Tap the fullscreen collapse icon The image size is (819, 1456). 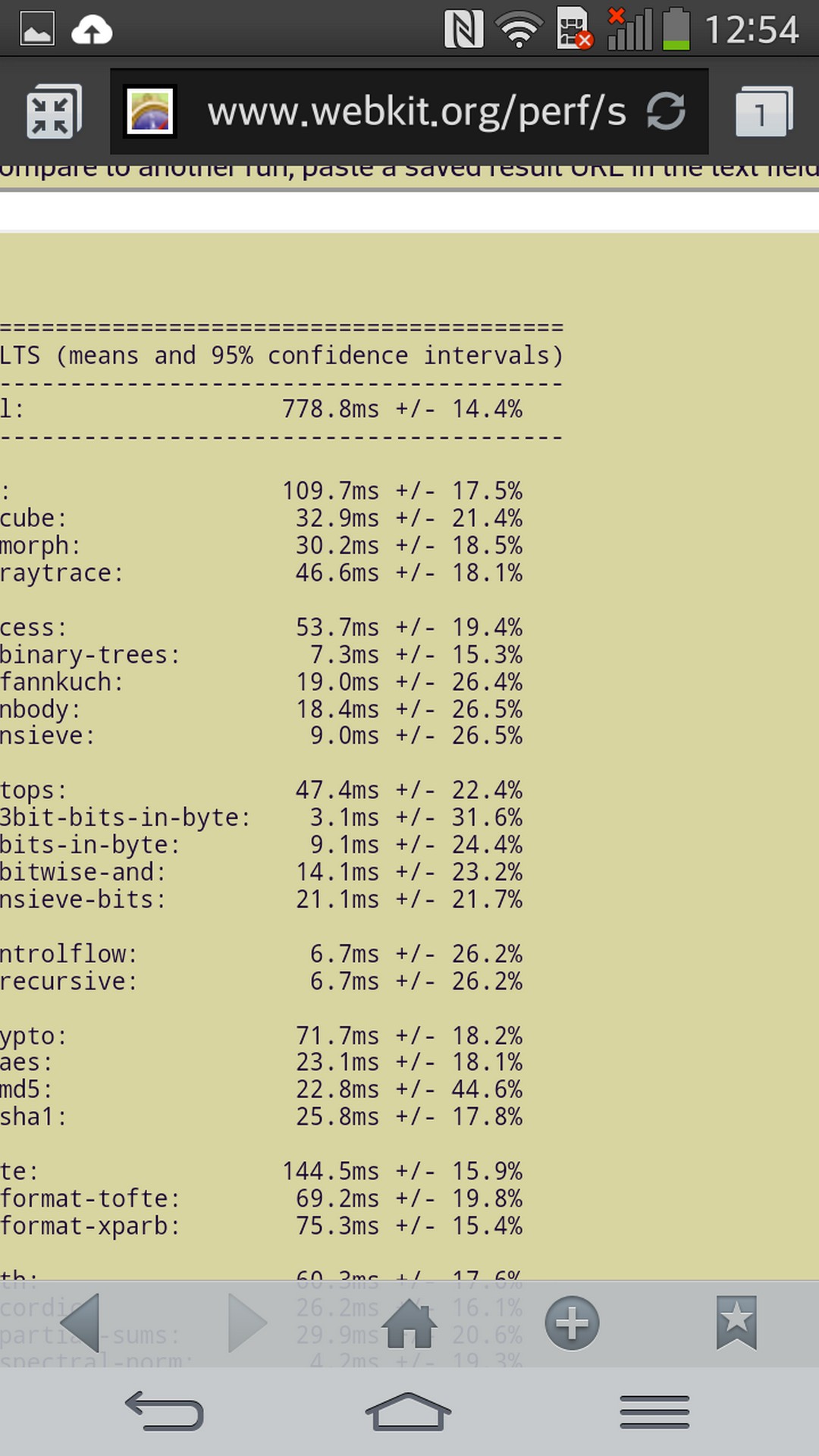tap(52, 112)
